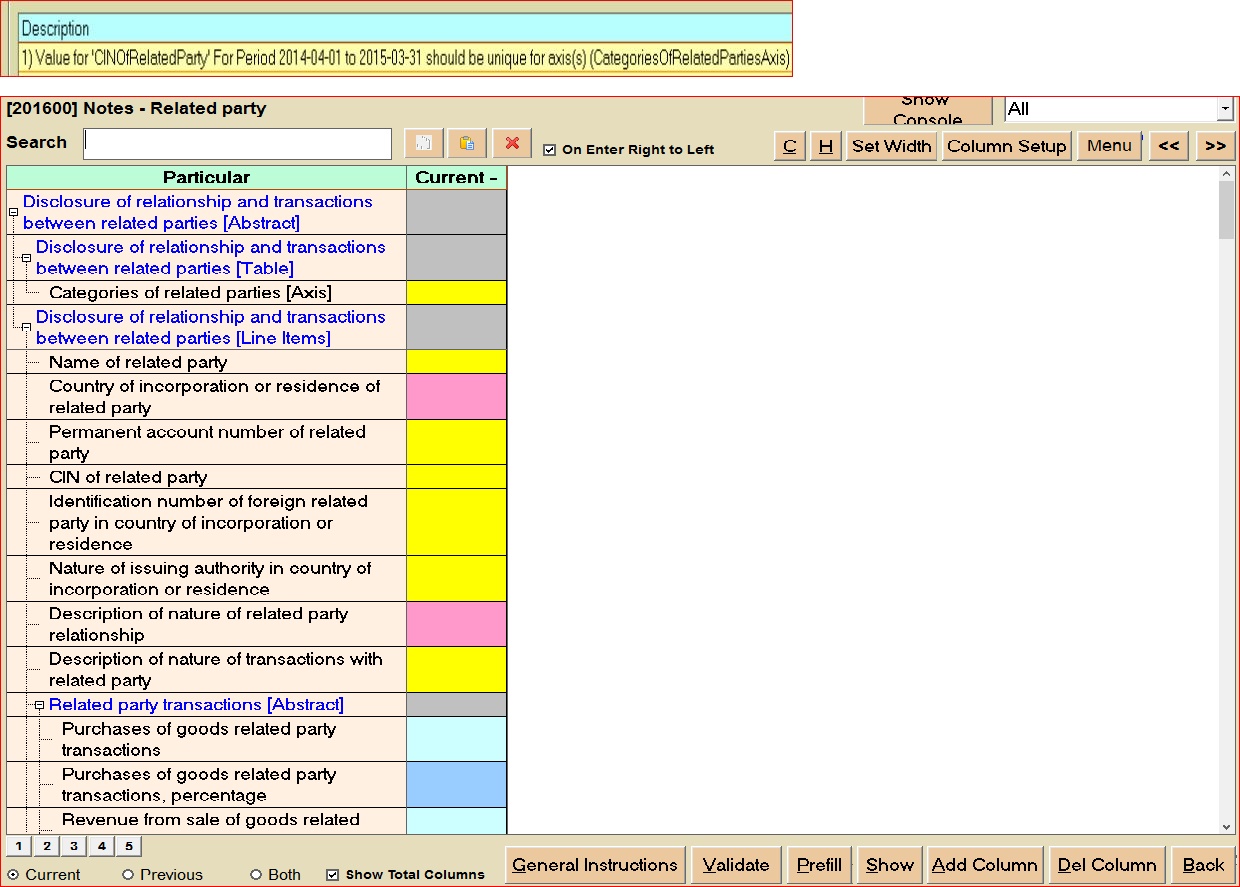1240x887 pixels.
Task: Select yellow cell for CIN of related party
Action: click(456, 477)
